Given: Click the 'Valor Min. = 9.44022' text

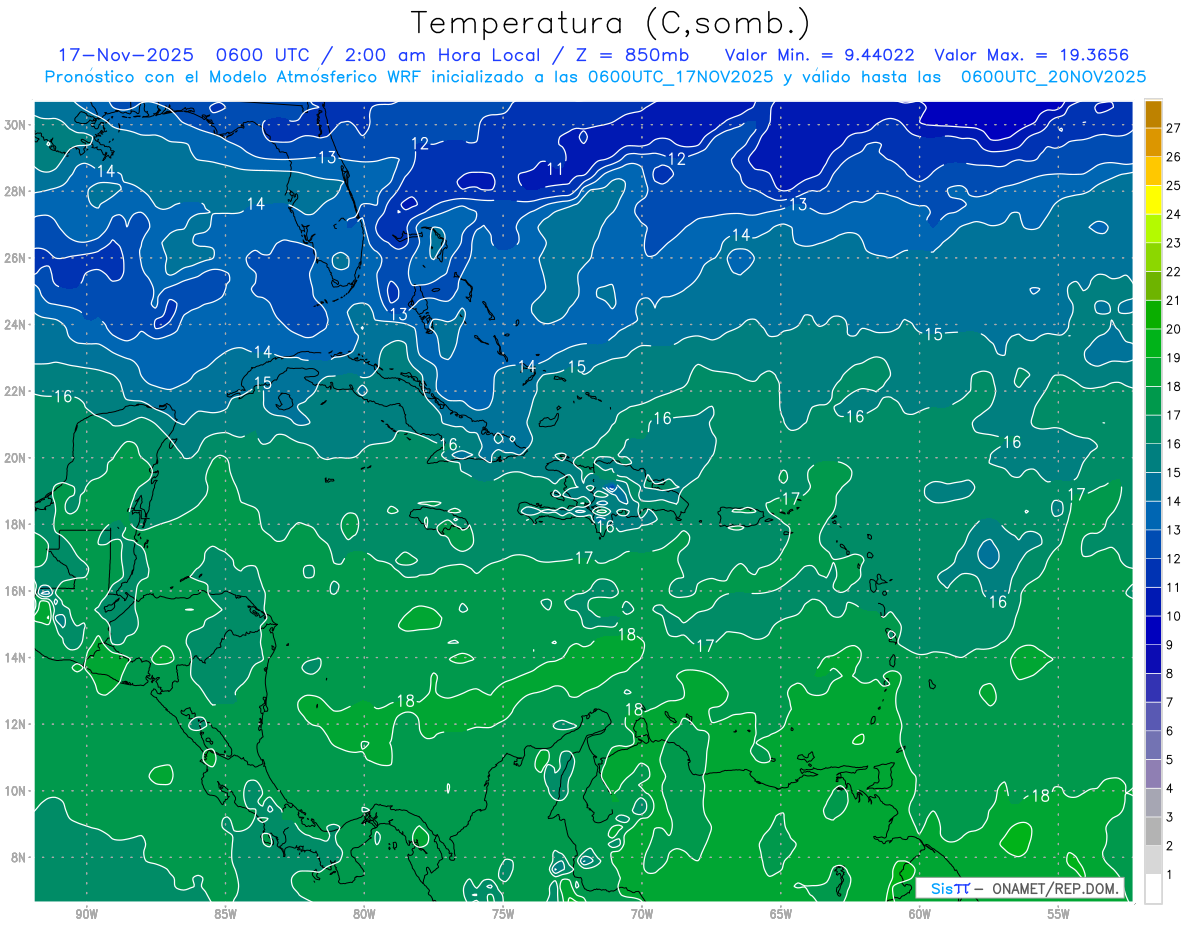Looking at the screenshot, I should [819, 55].
